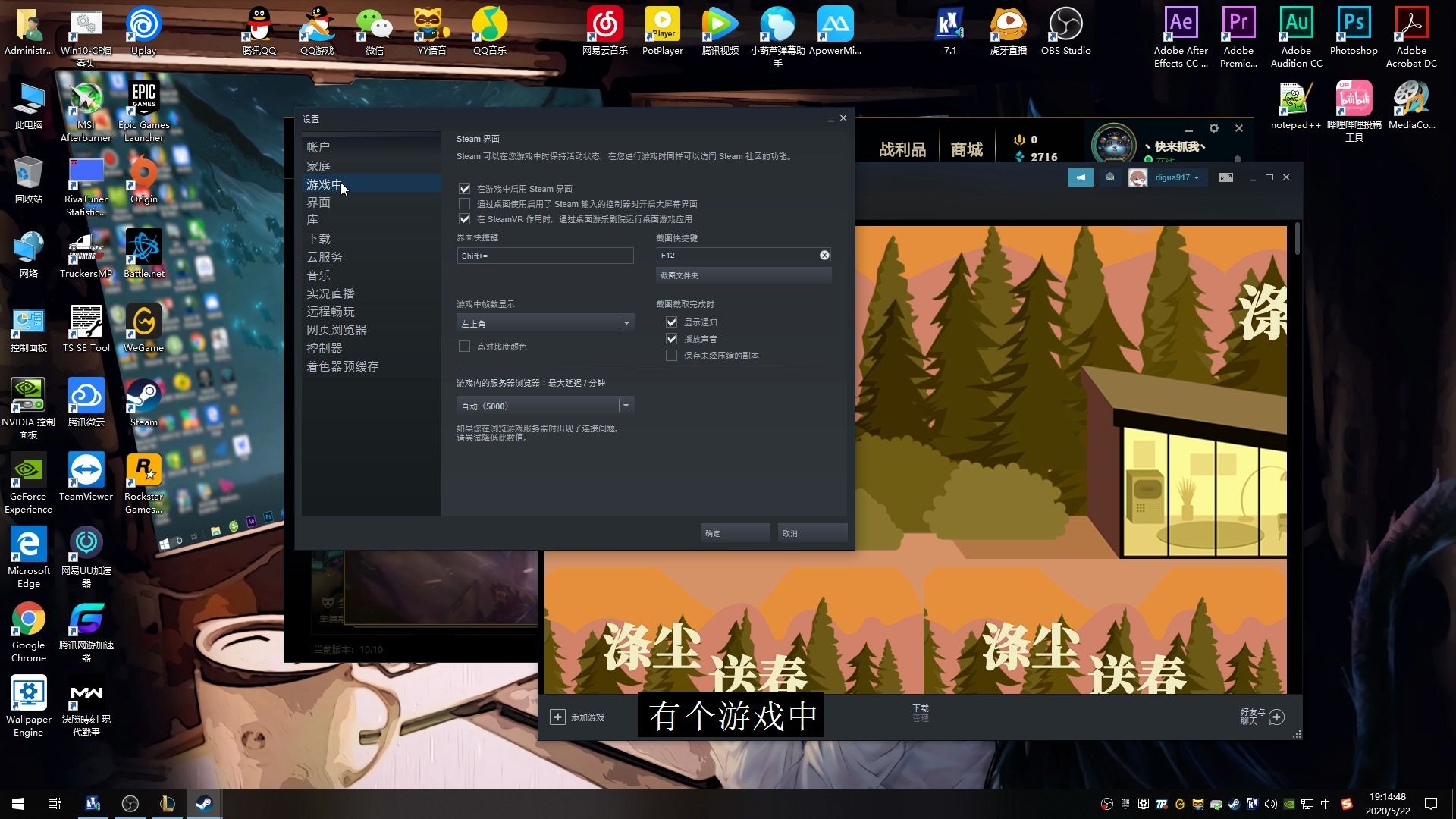Open 界面快捷键 Shift++ input field

pos(544,254)
